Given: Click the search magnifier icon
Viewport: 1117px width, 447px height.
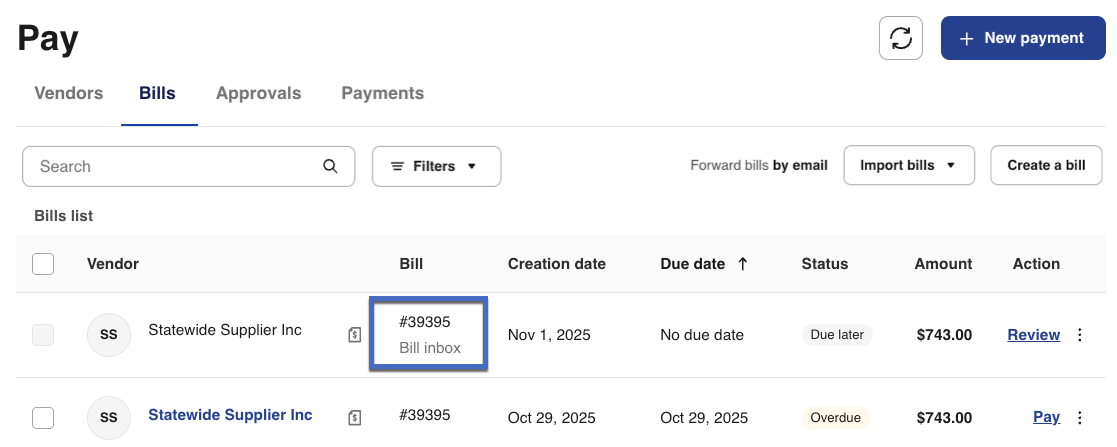Looking at the screenshot, I should point(331,166).
